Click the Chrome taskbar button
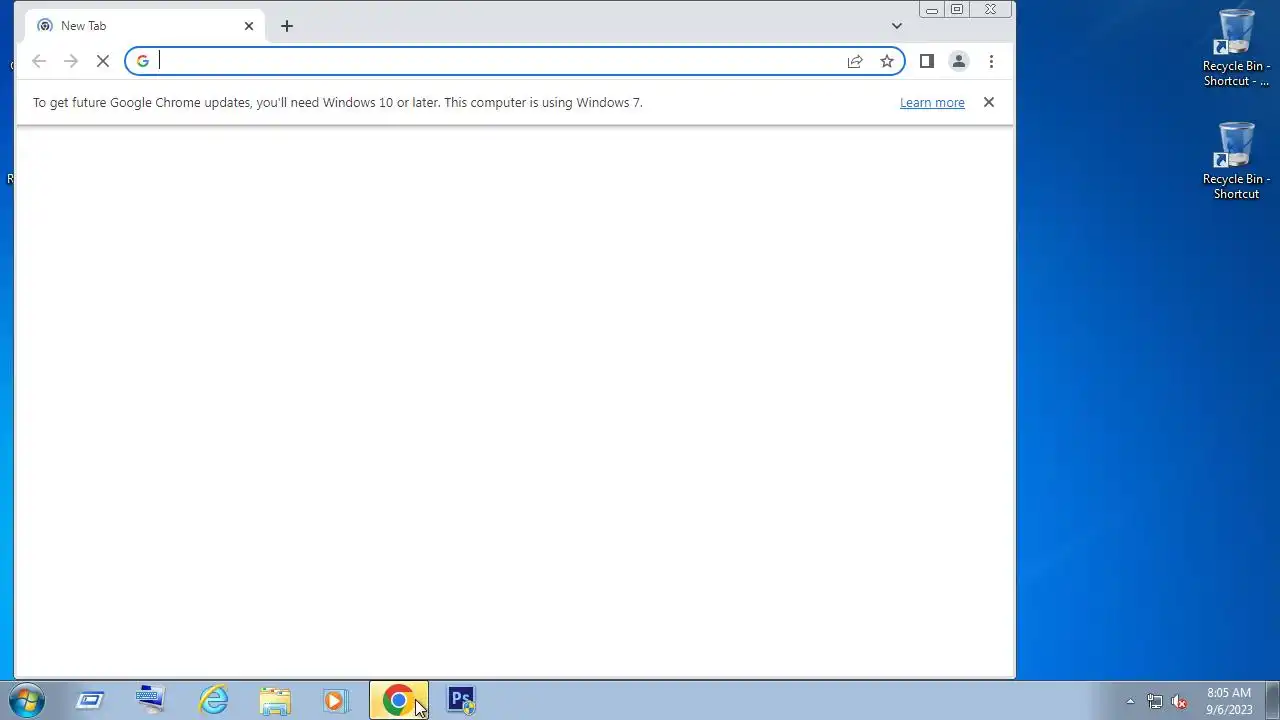 (399, 700)
